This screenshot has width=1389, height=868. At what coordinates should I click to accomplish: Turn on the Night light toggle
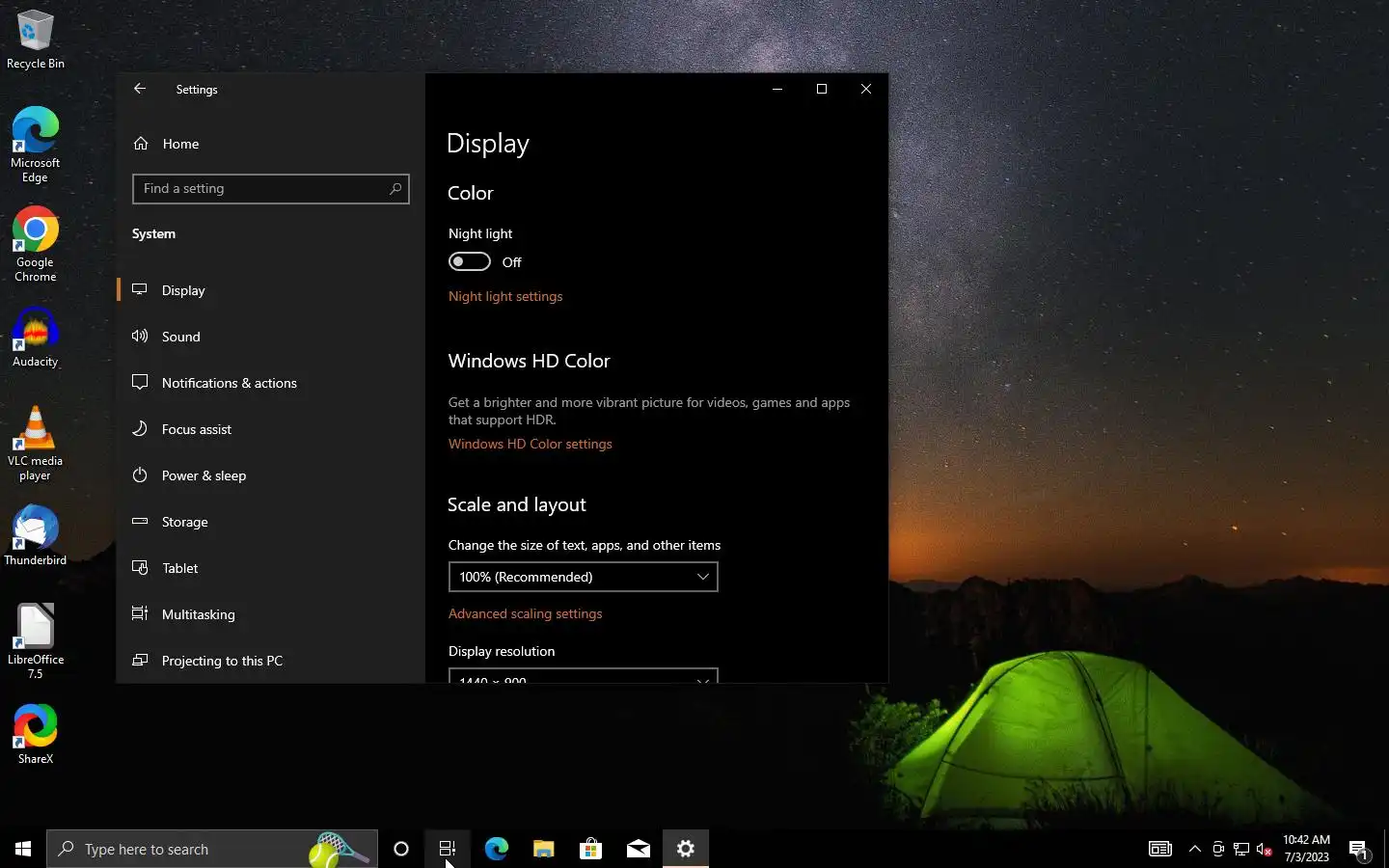pos(470,262)
